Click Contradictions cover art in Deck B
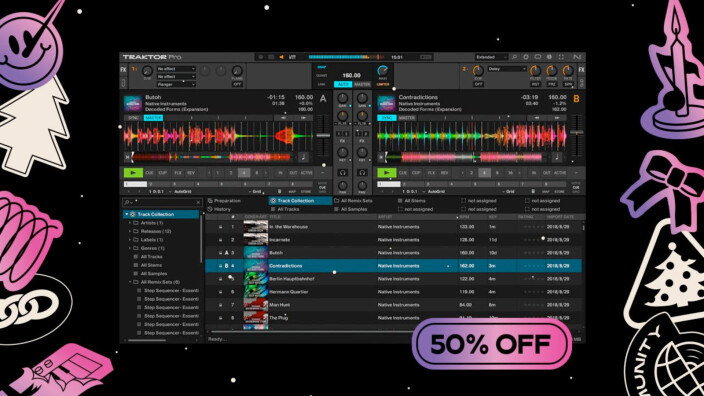This screenshot has height=396, width=704. tap(386, 103)
